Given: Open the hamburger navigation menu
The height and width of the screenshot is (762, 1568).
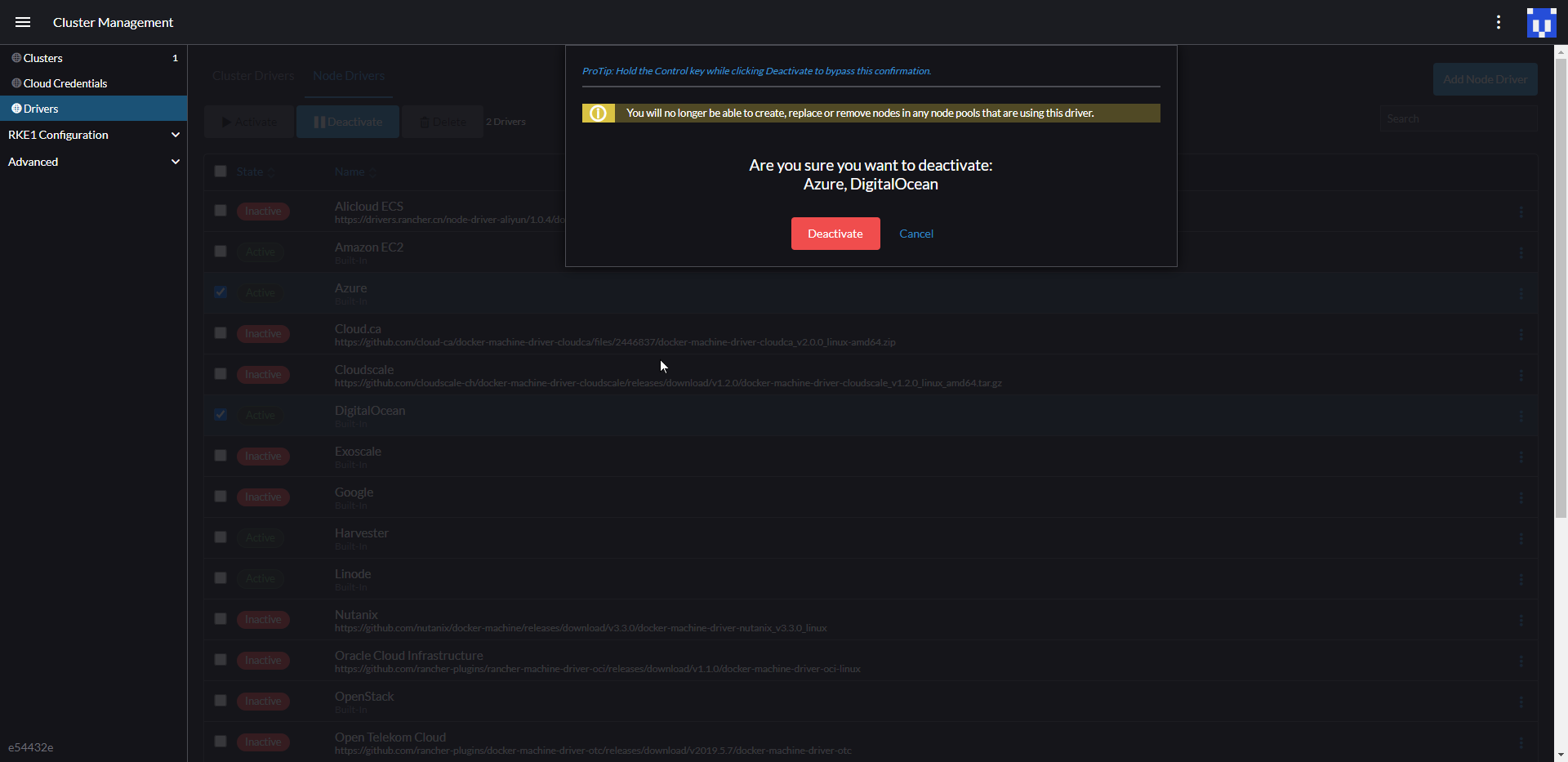Looking at the screenshot, I should click(23, 22).
